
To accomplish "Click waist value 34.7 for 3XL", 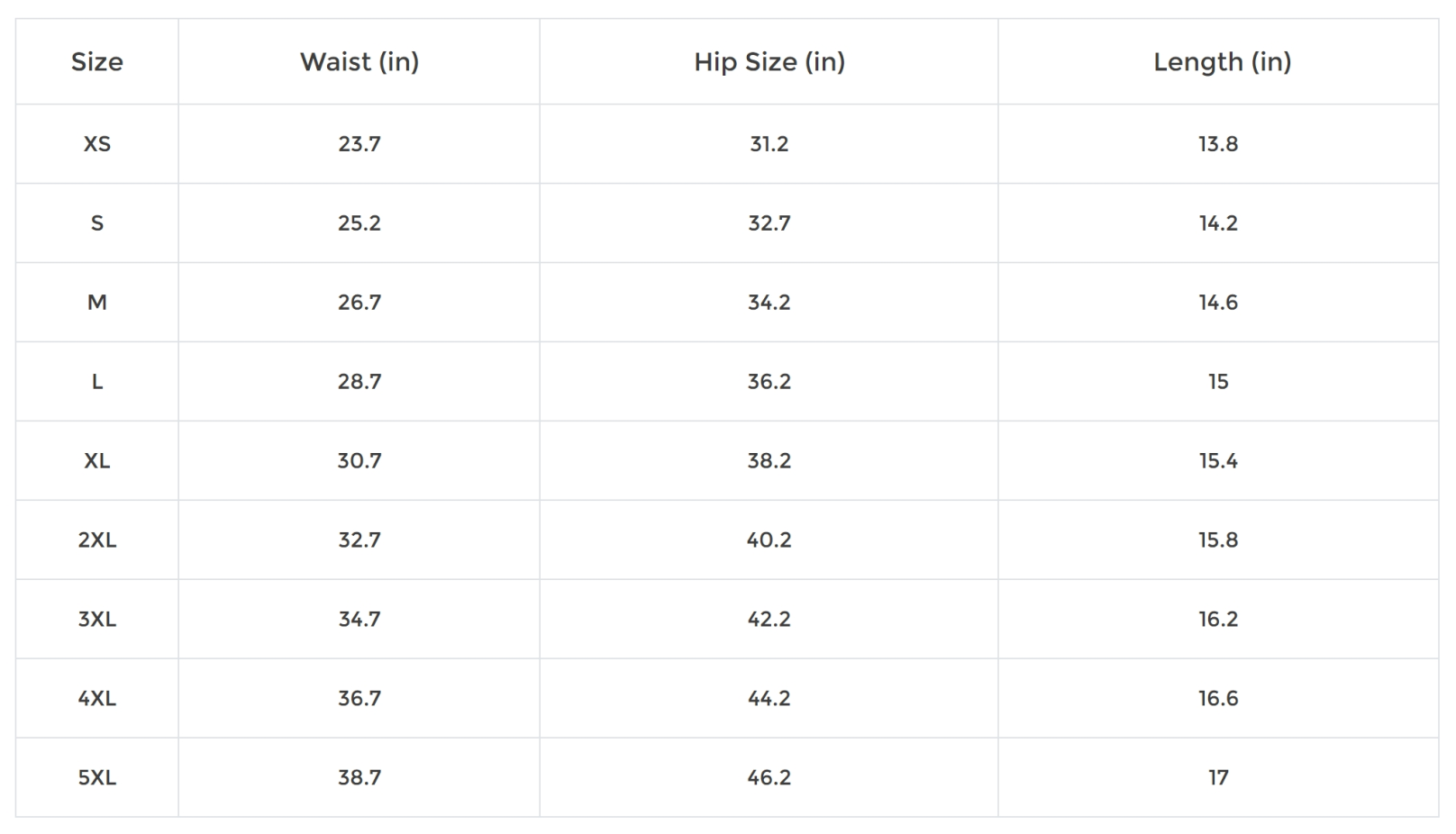I will (x=359, y=620).
